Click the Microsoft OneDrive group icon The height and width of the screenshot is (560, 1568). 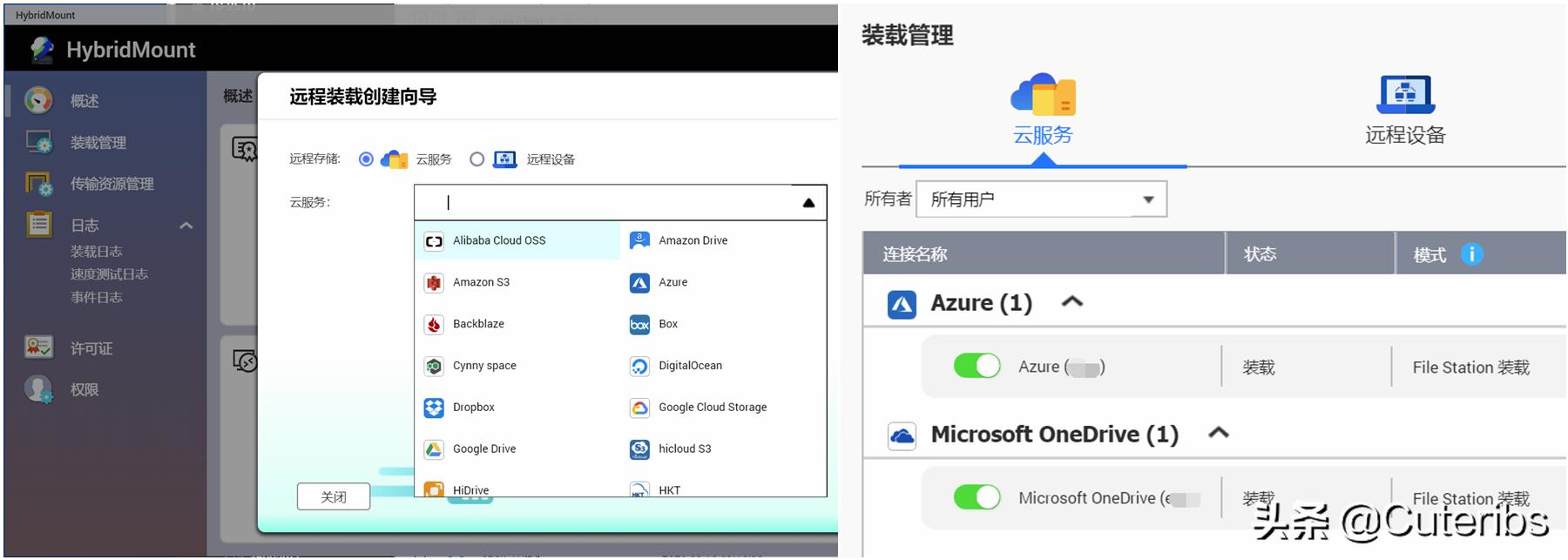[902, 435]
